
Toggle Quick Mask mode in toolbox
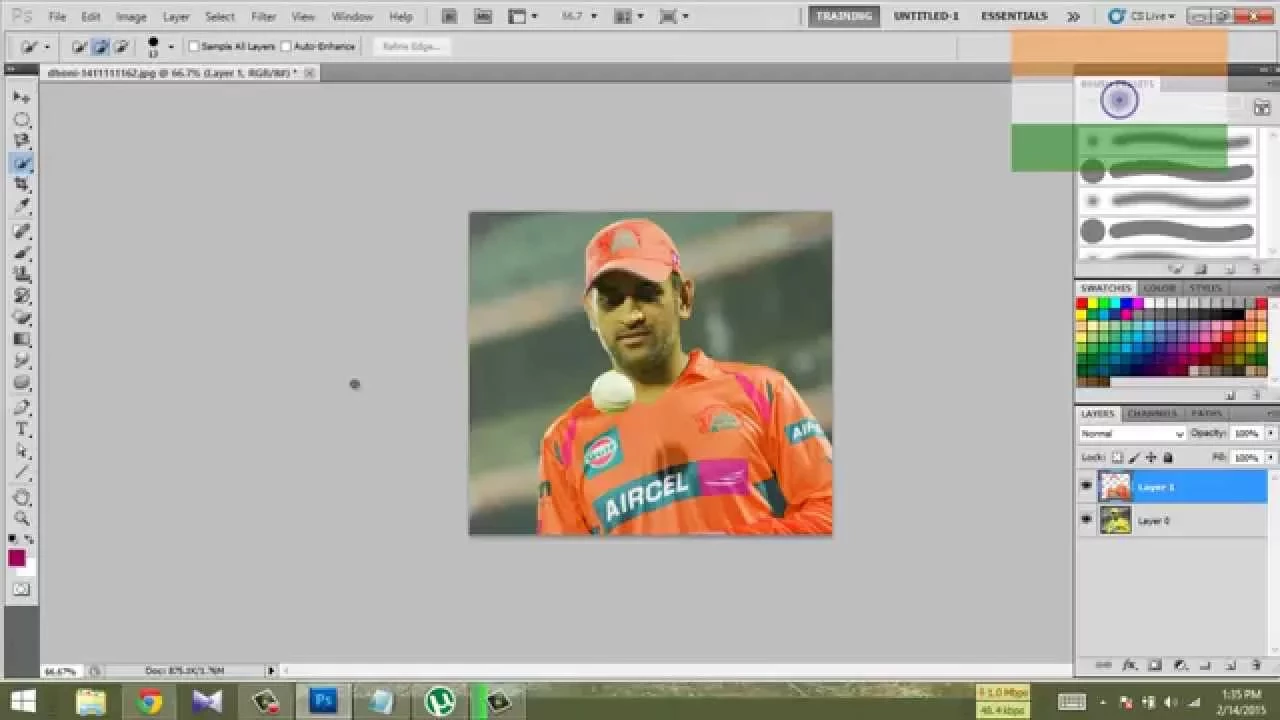point(21,590)
